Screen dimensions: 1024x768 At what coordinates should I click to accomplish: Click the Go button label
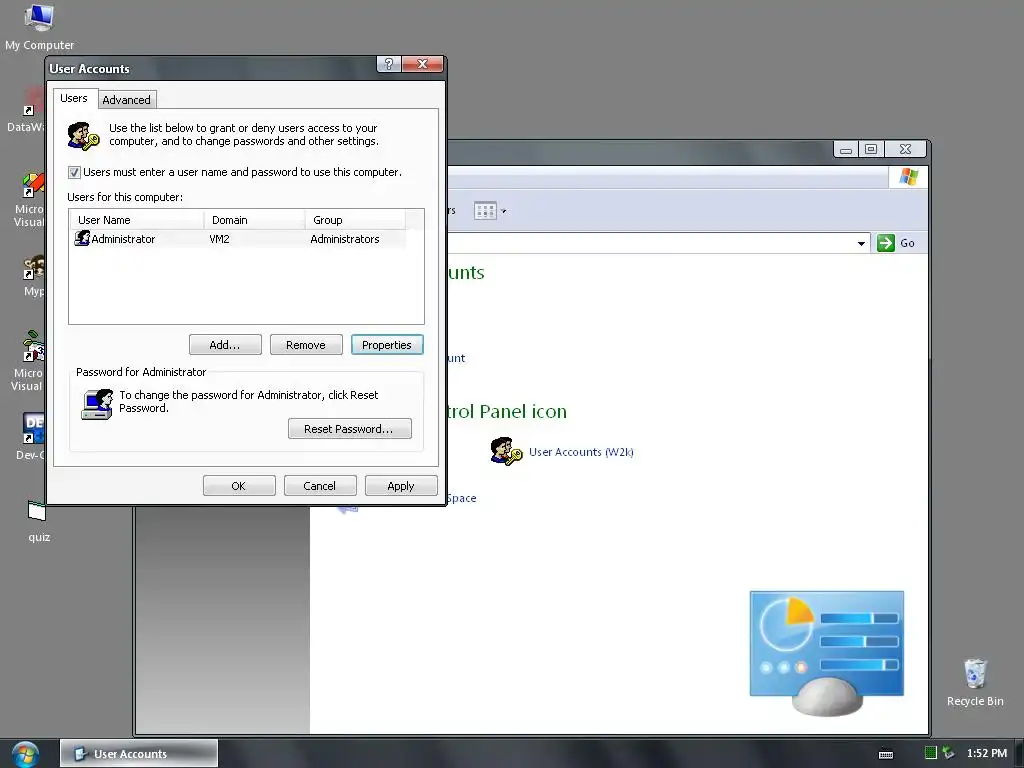coord(907,243)
